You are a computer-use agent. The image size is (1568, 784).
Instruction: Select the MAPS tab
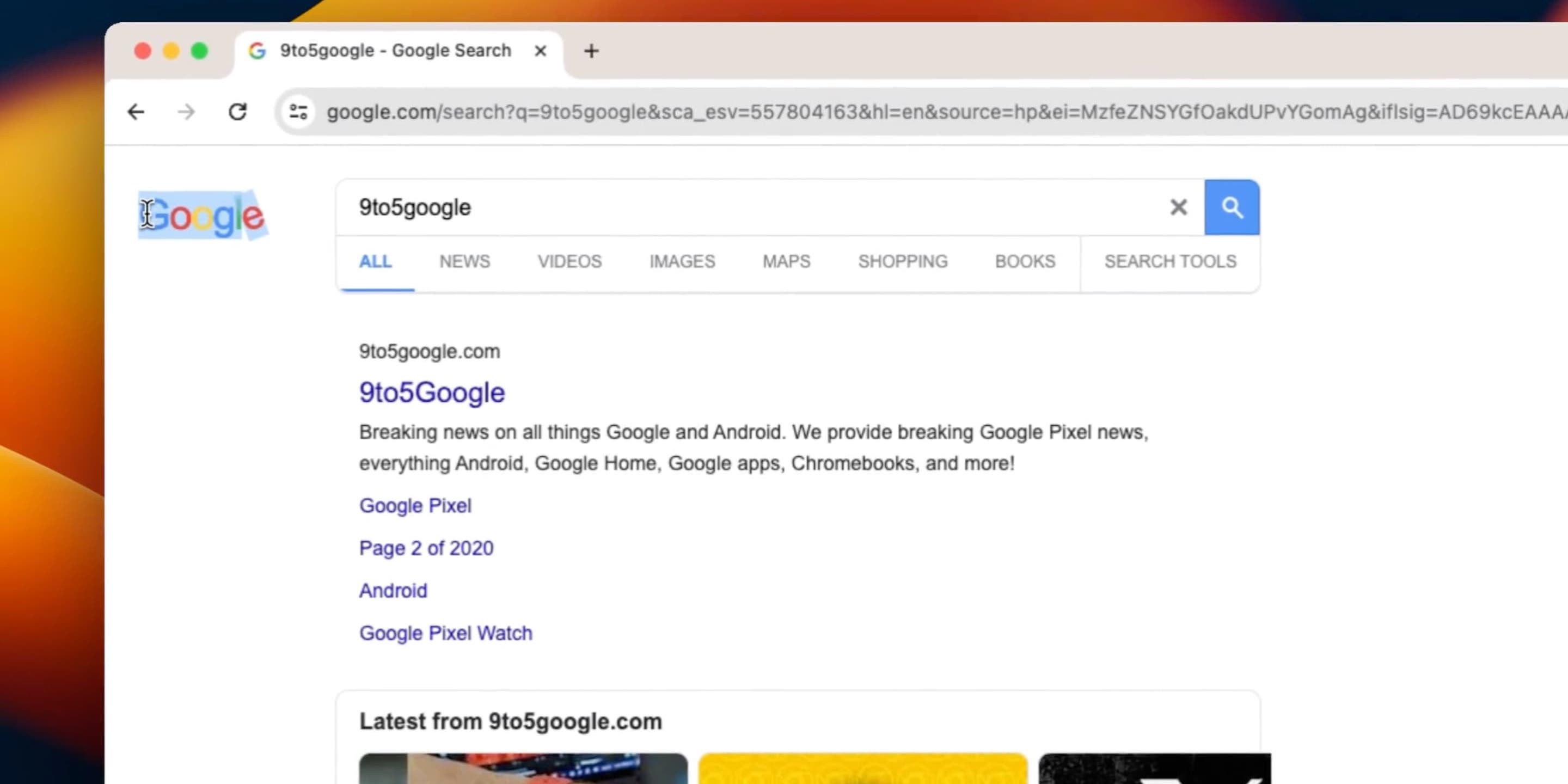[786, 262]
